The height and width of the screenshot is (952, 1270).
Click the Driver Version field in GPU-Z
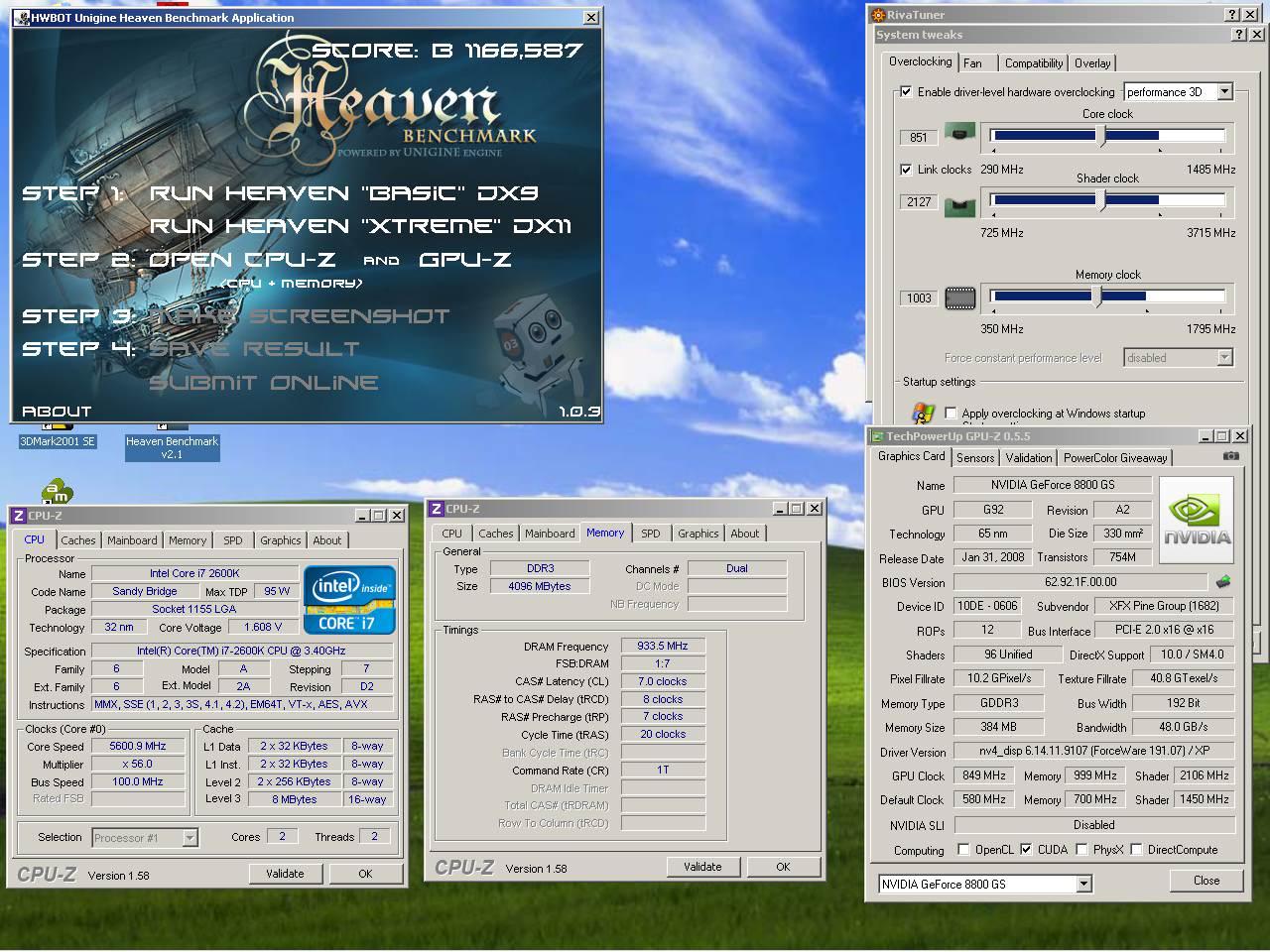1094,752
